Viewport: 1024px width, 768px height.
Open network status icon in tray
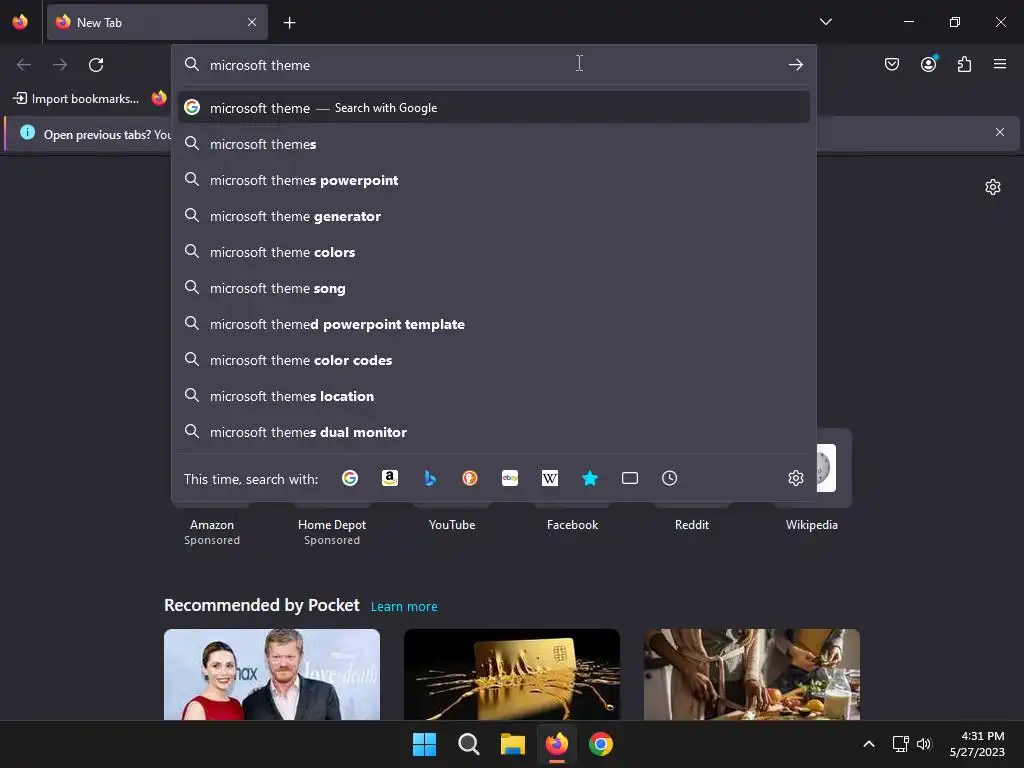coord(901,744)
